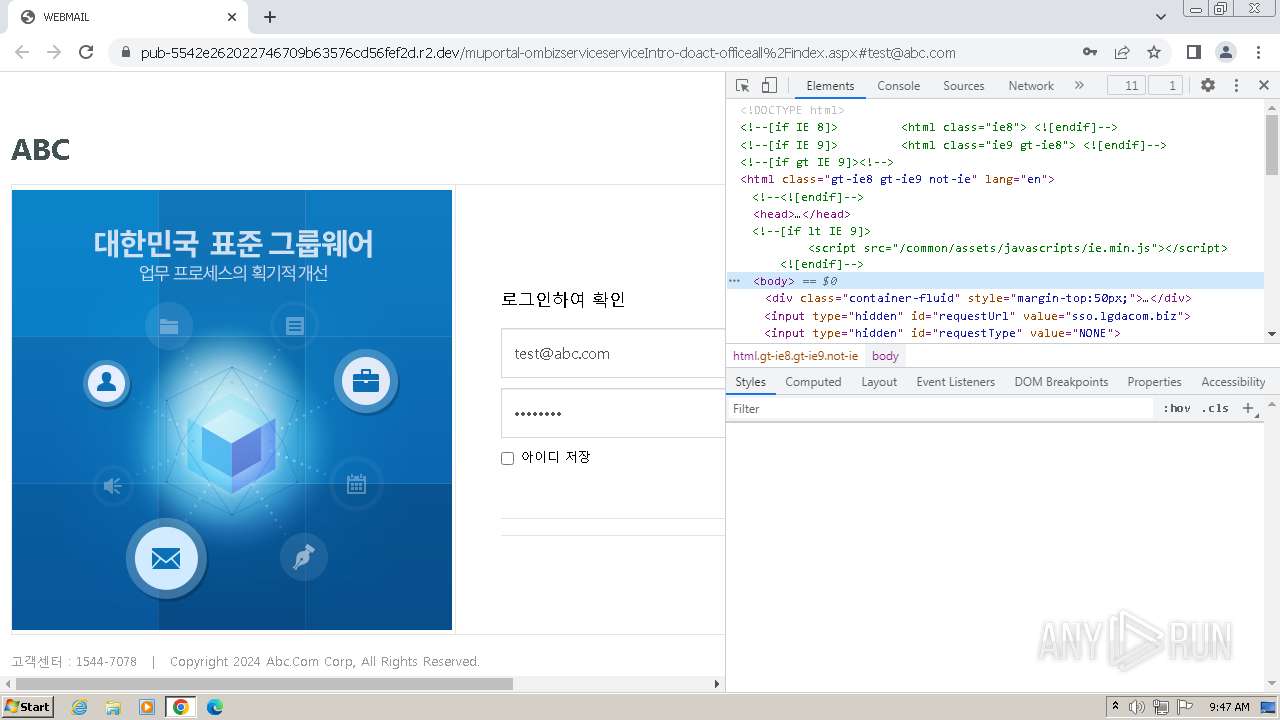Open the file explorer taskbar icon
The height and width of the screenshot is (720, 1280).
point(113,707)
